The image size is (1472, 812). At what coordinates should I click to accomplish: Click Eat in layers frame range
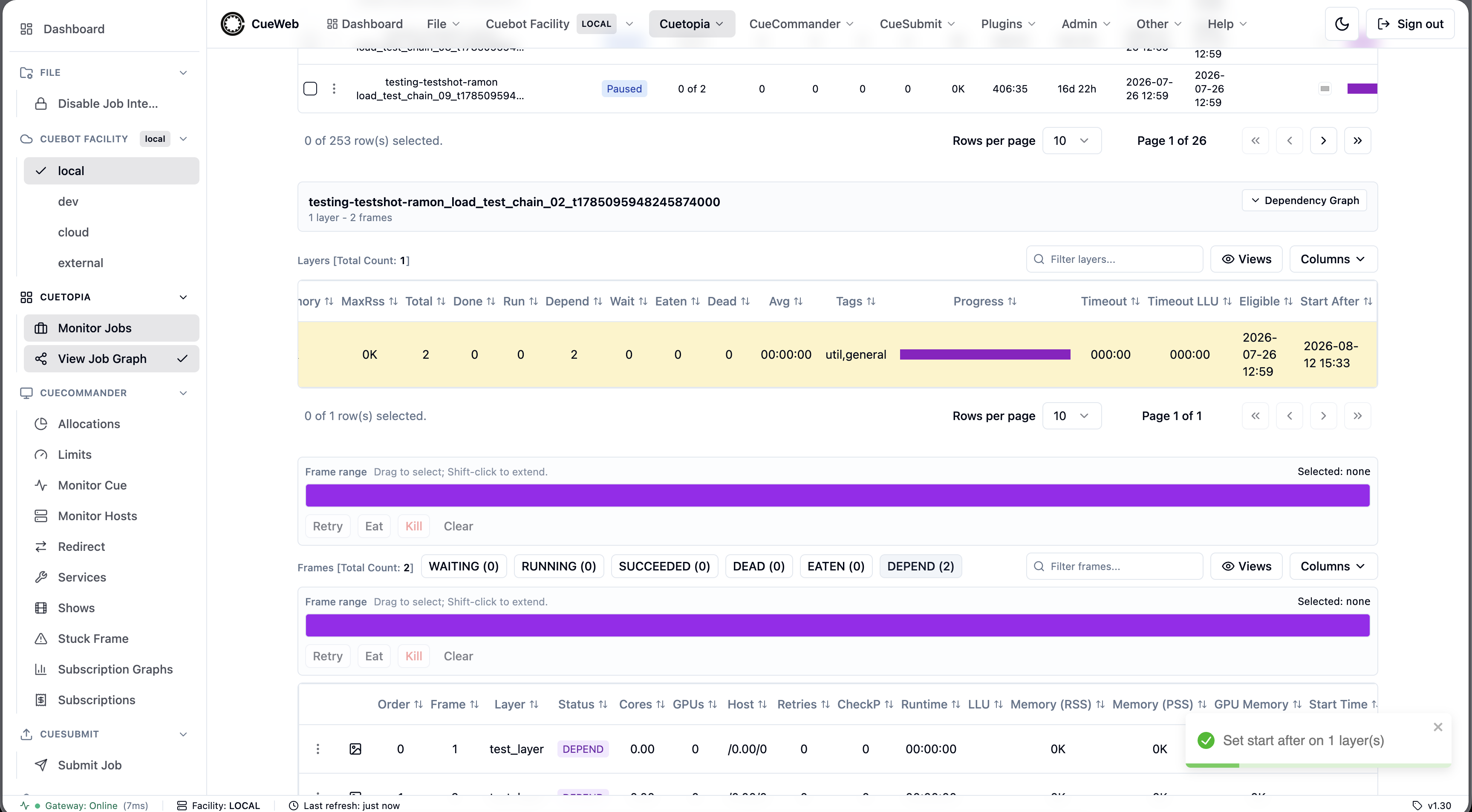(x=374, y=526)
